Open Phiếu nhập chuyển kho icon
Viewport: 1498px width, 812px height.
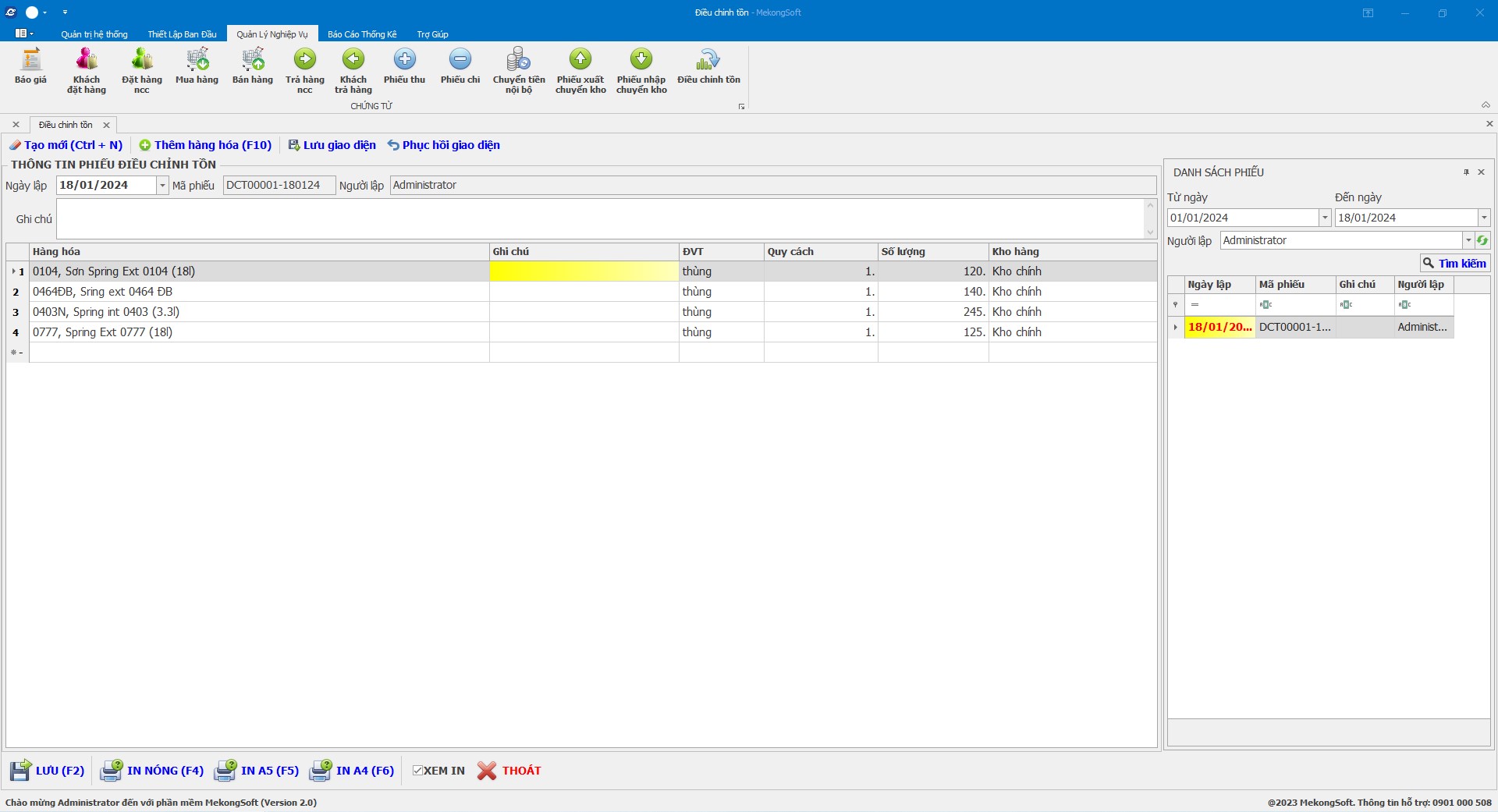[641, 71]
